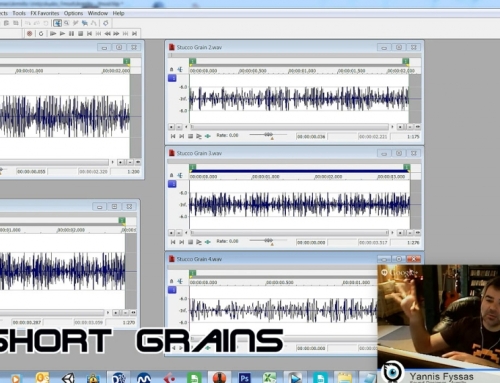Screen dimensions: 500x383
Task: Open the sticky notes icon on taskbar
Action: tap(345, 378)
